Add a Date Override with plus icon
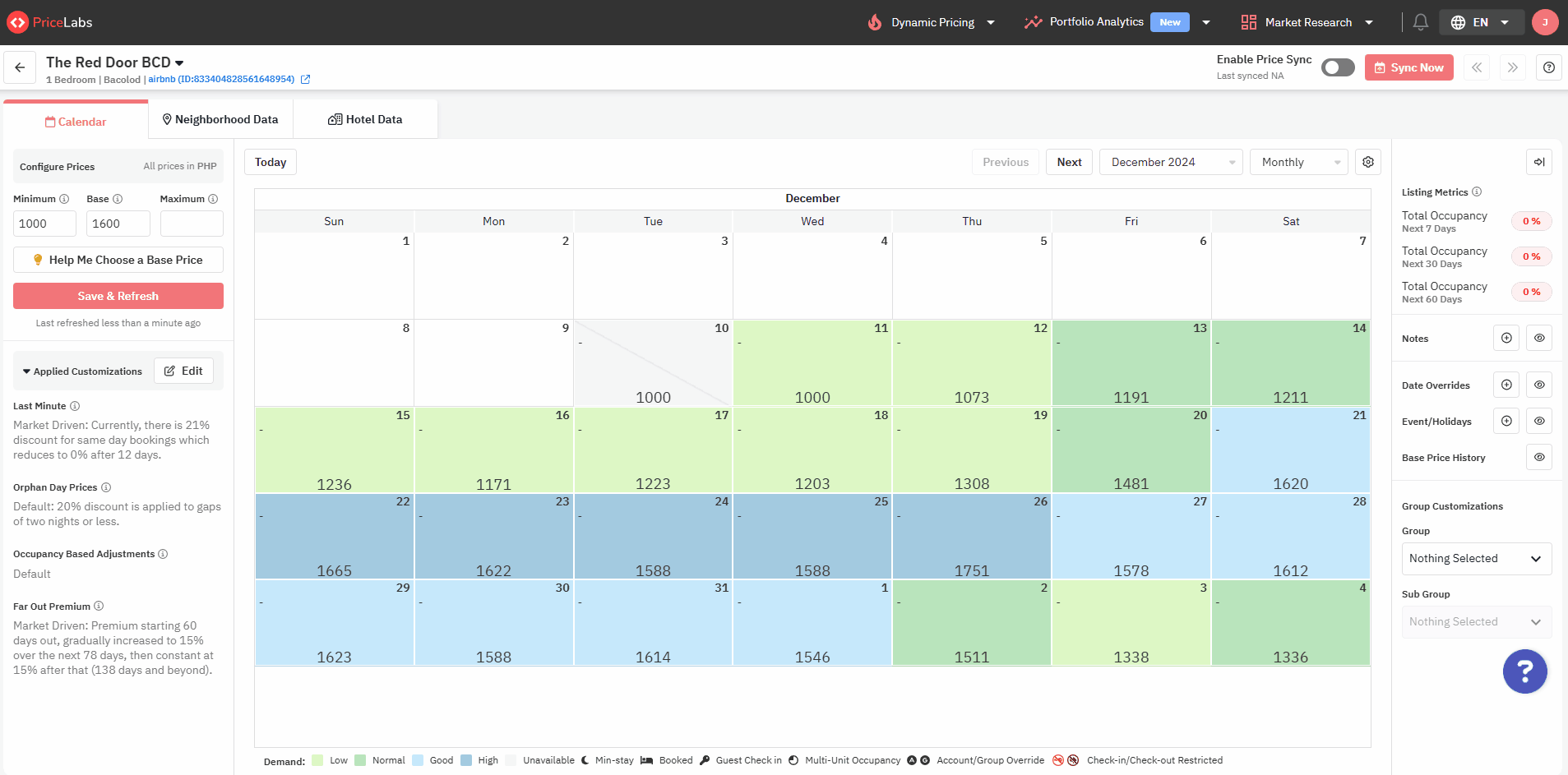 (1506, 385)
